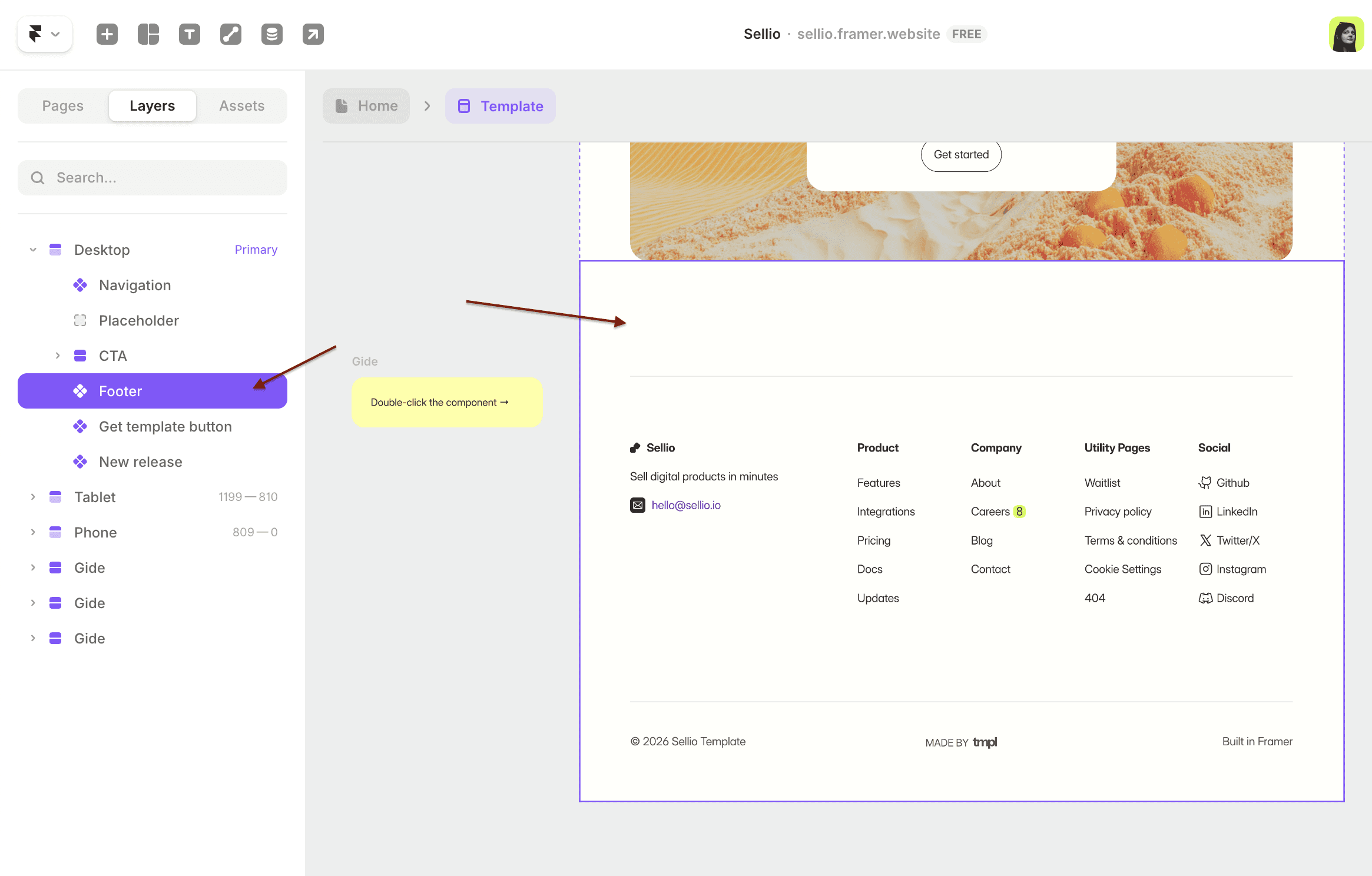Switch to the Pages tab
The width and height of the screenshot is (1372, 876).
(x=63, y=106)
